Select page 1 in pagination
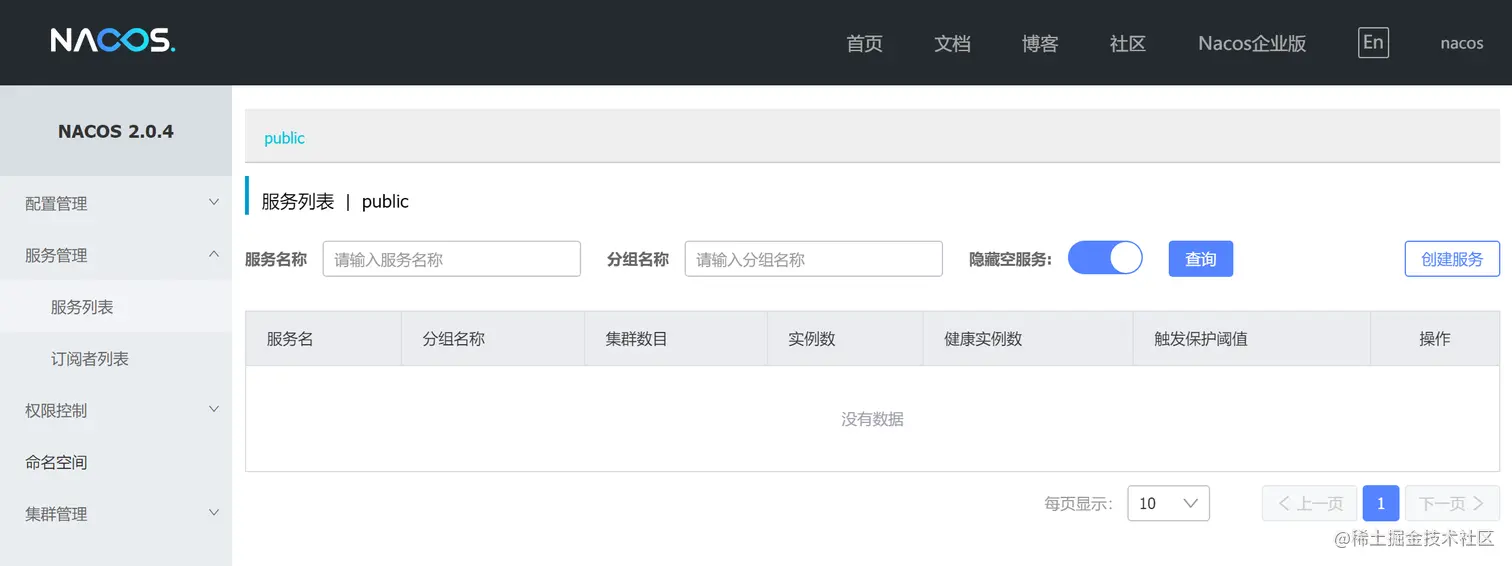The height and width of the screenshot is (566, 1512). tap(1381, 503)
